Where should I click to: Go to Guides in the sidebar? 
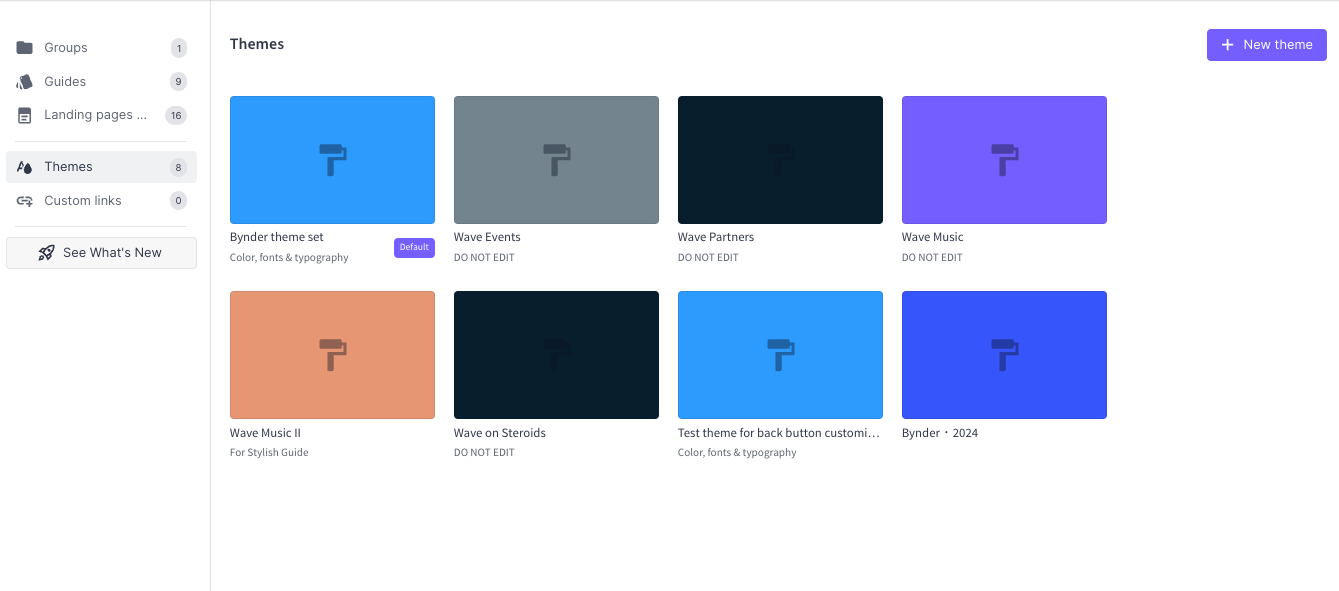click(x=101, y=82)
